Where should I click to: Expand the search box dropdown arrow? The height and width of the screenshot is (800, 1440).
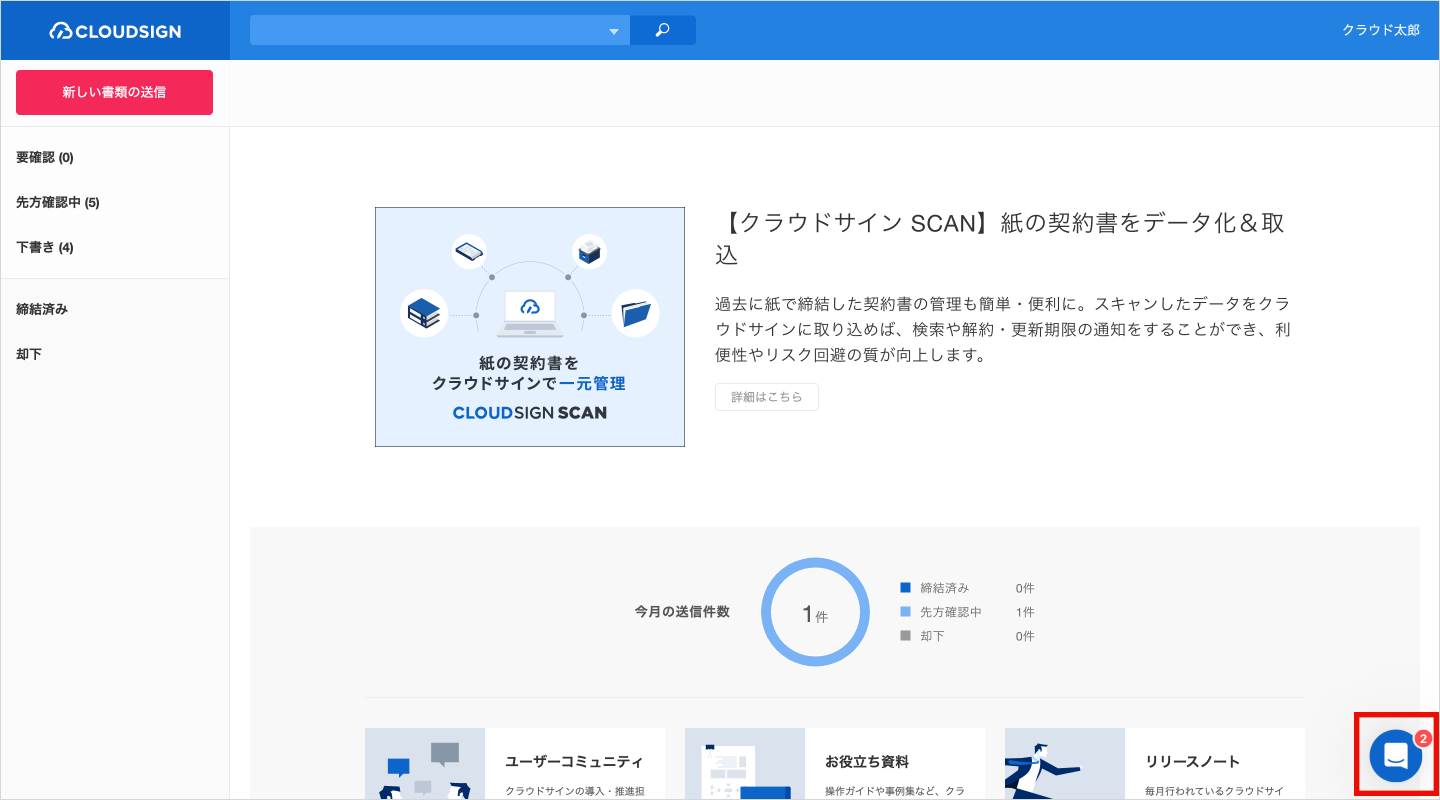point(614,31)
